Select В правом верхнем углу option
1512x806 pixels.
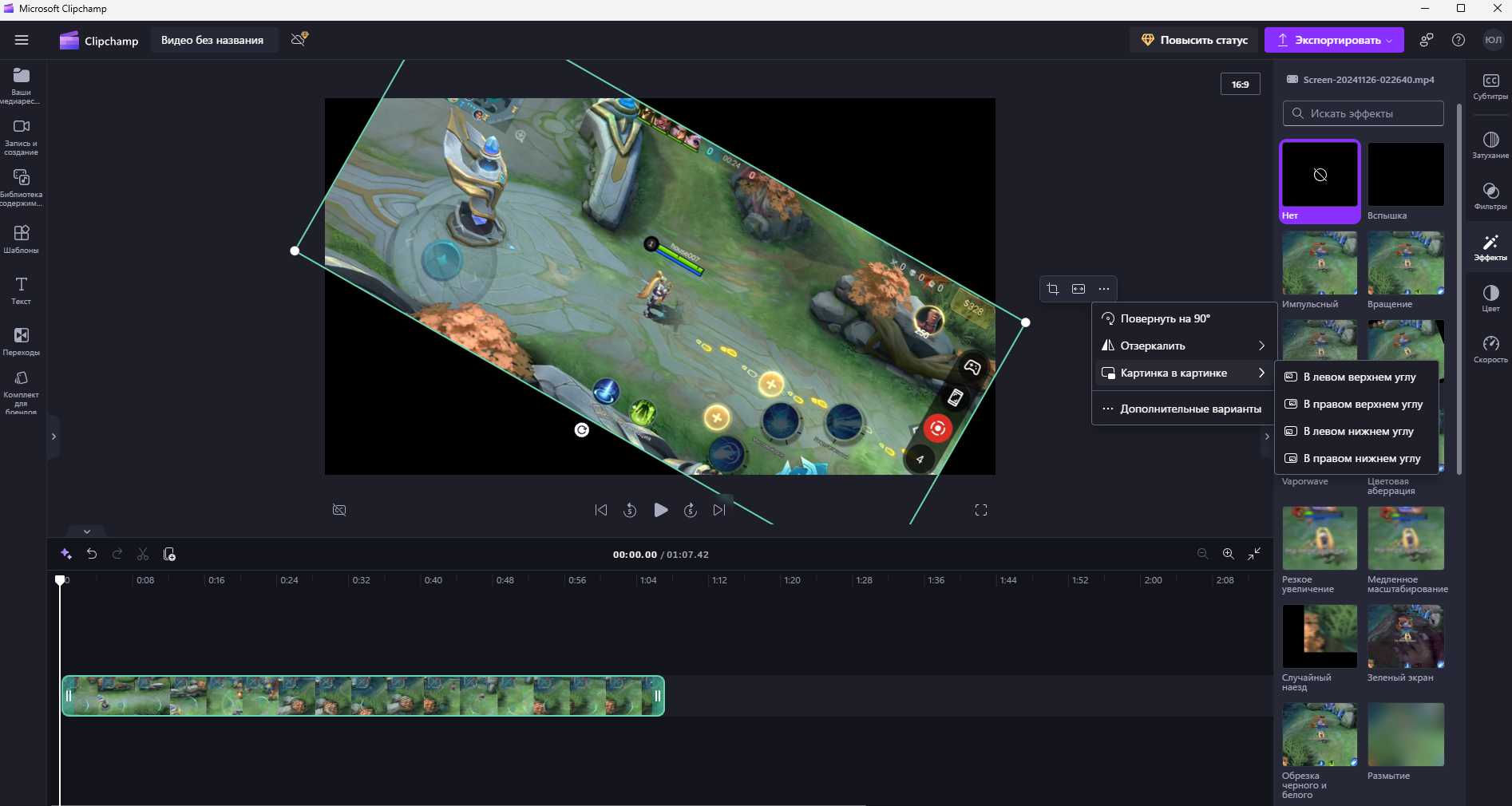[1362, 404]
